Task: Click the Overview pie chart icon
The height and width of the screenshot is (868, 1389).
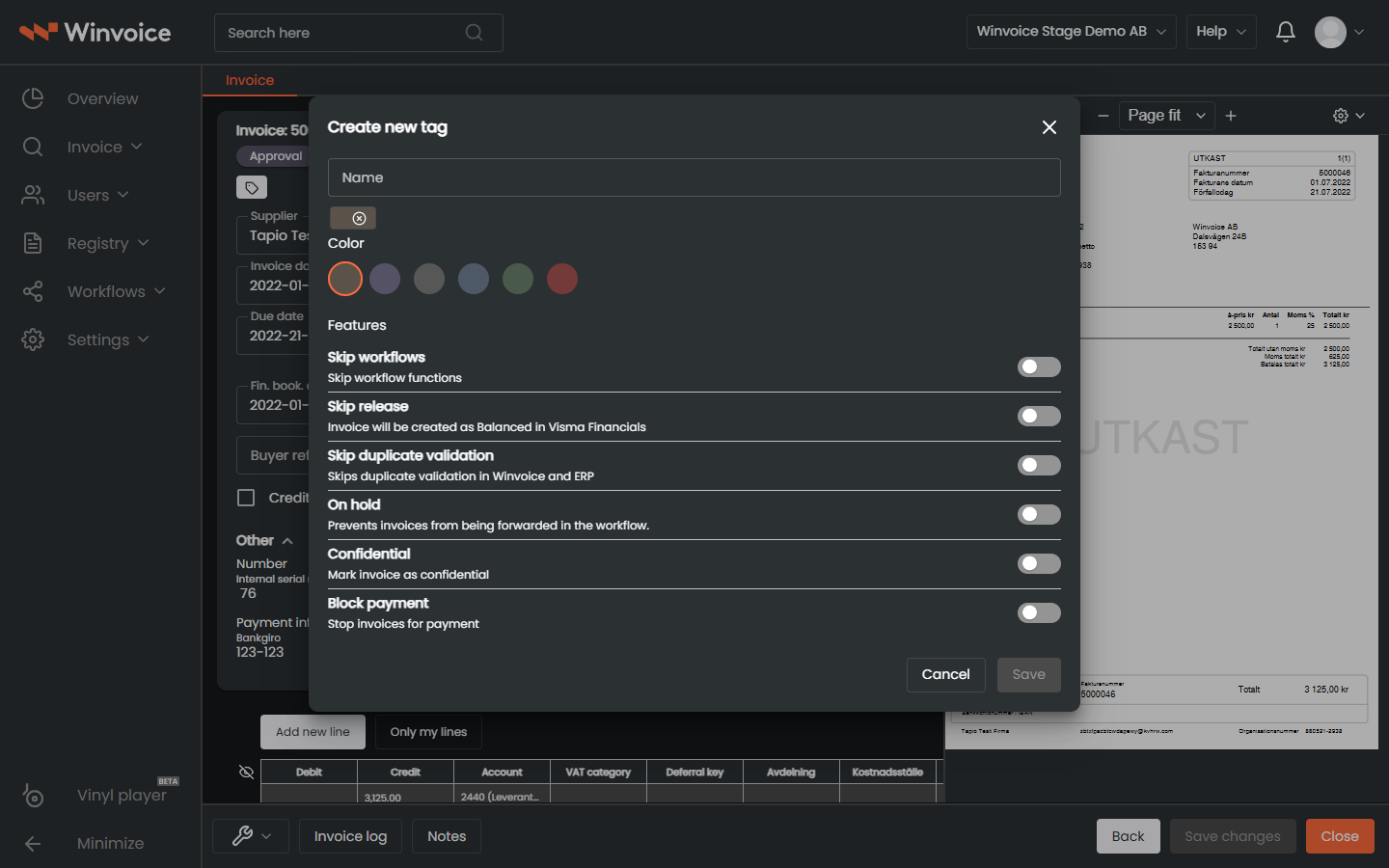Action: coord(33,98)
